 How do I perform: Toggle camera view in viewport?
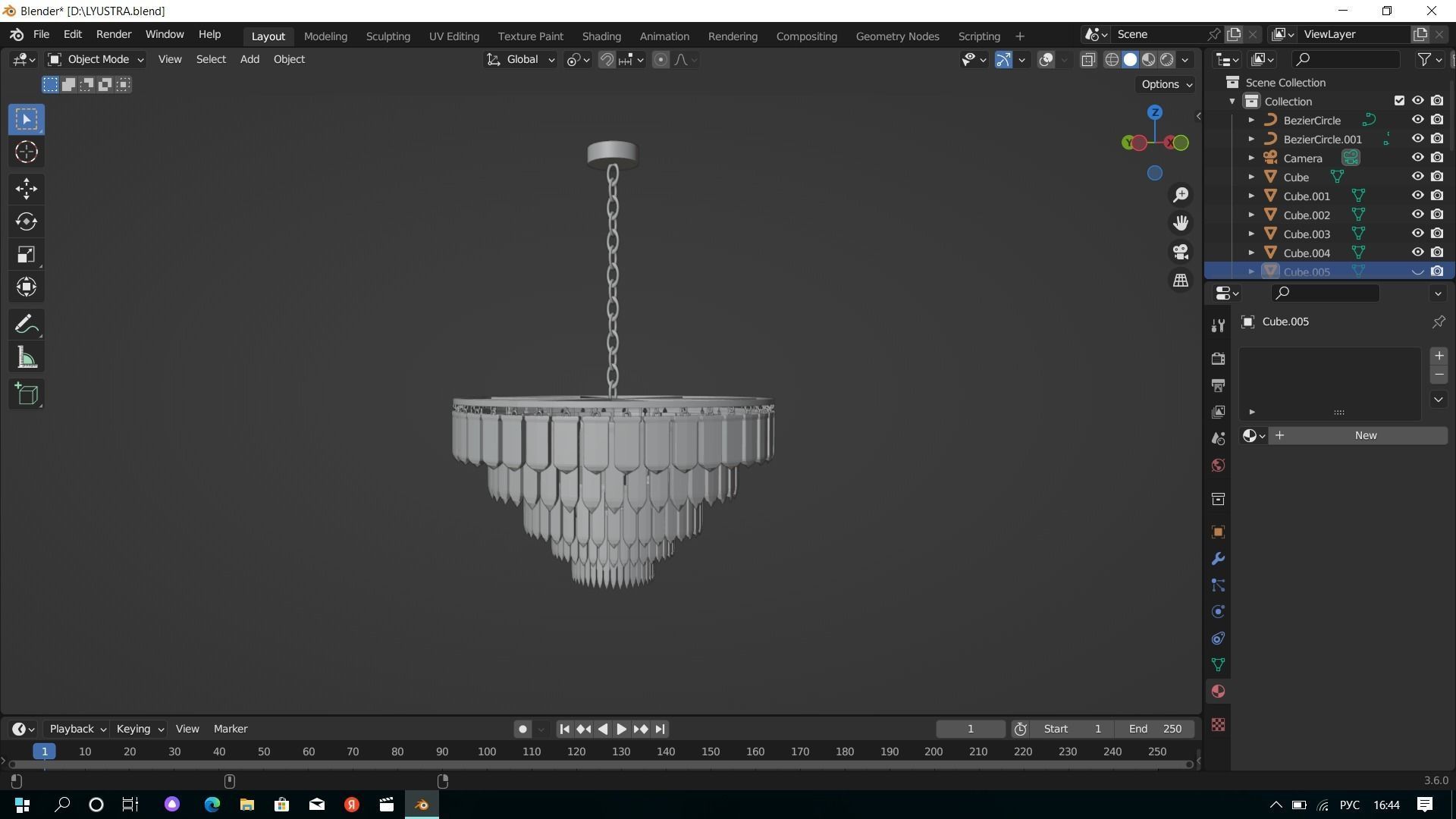1181,252
